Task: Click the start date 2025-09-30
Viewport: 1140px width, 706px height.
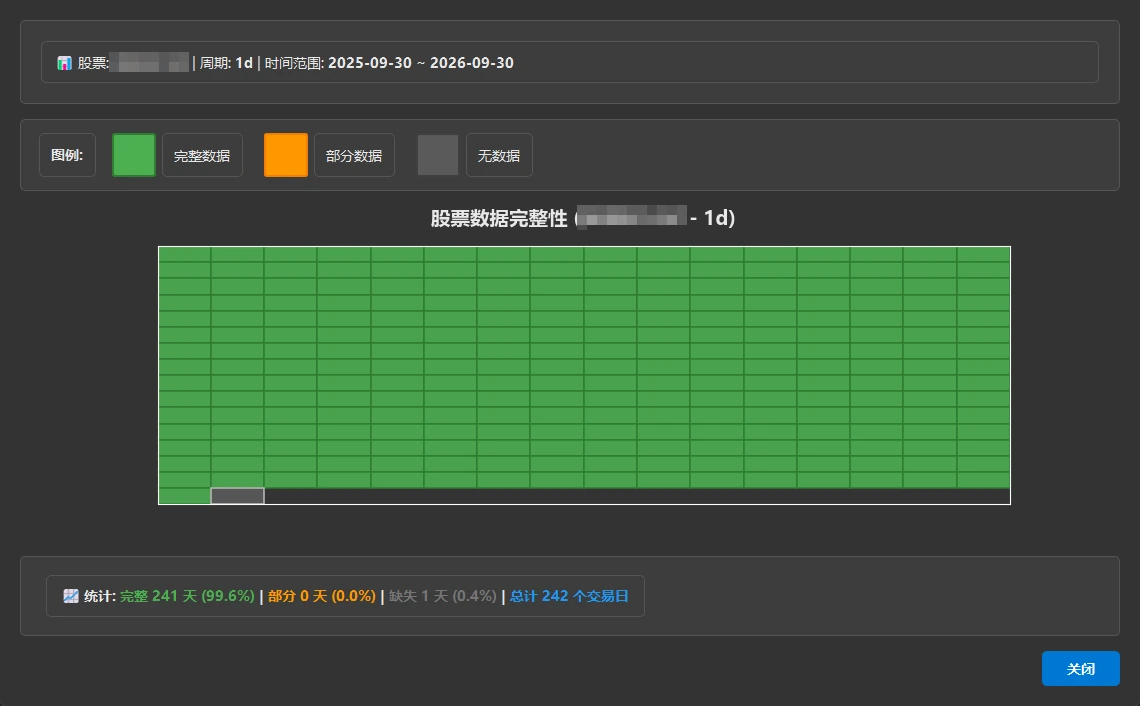Action: pos(370,63)
